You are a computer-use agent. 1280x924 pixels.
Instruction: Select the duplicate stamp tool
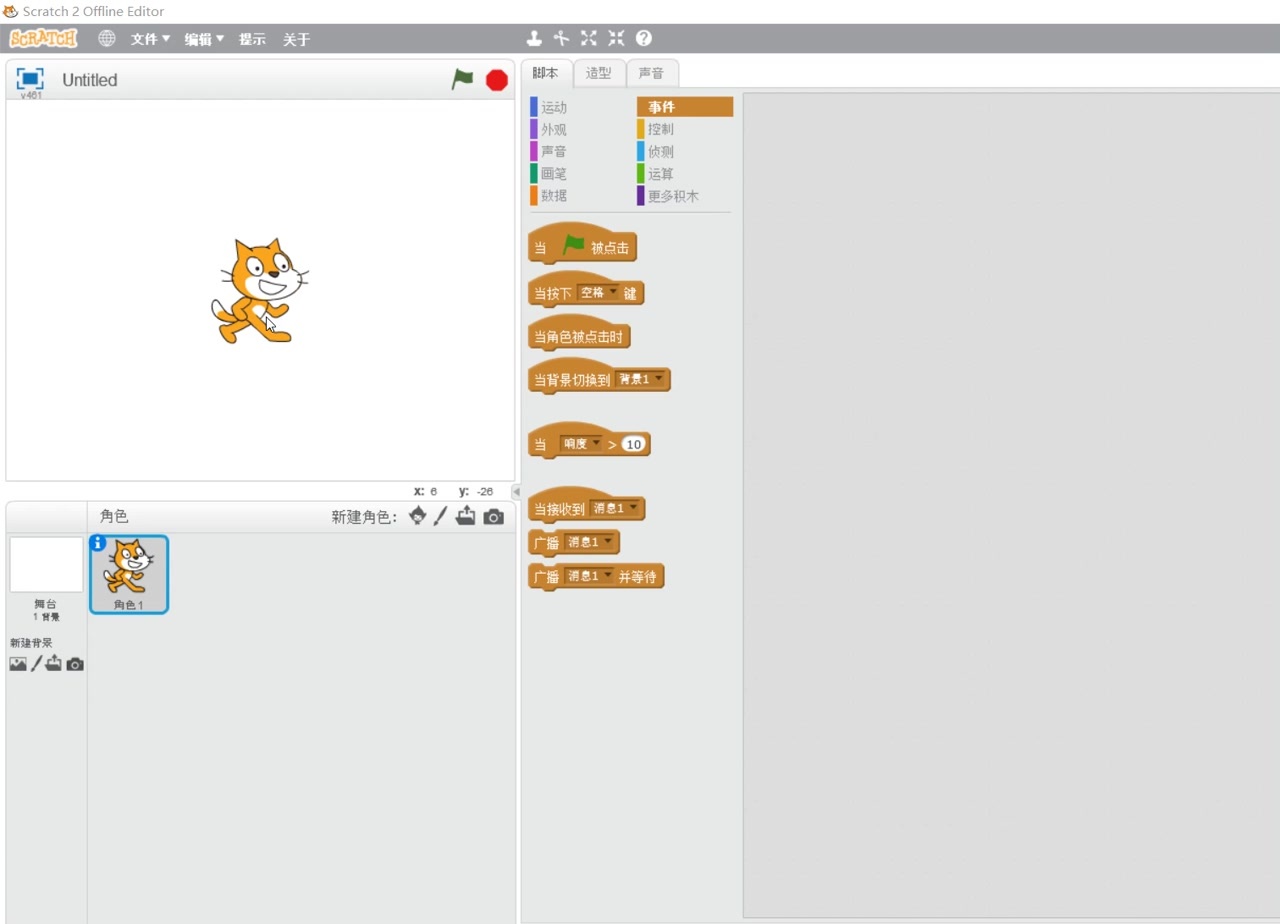(x=535, y=38)
